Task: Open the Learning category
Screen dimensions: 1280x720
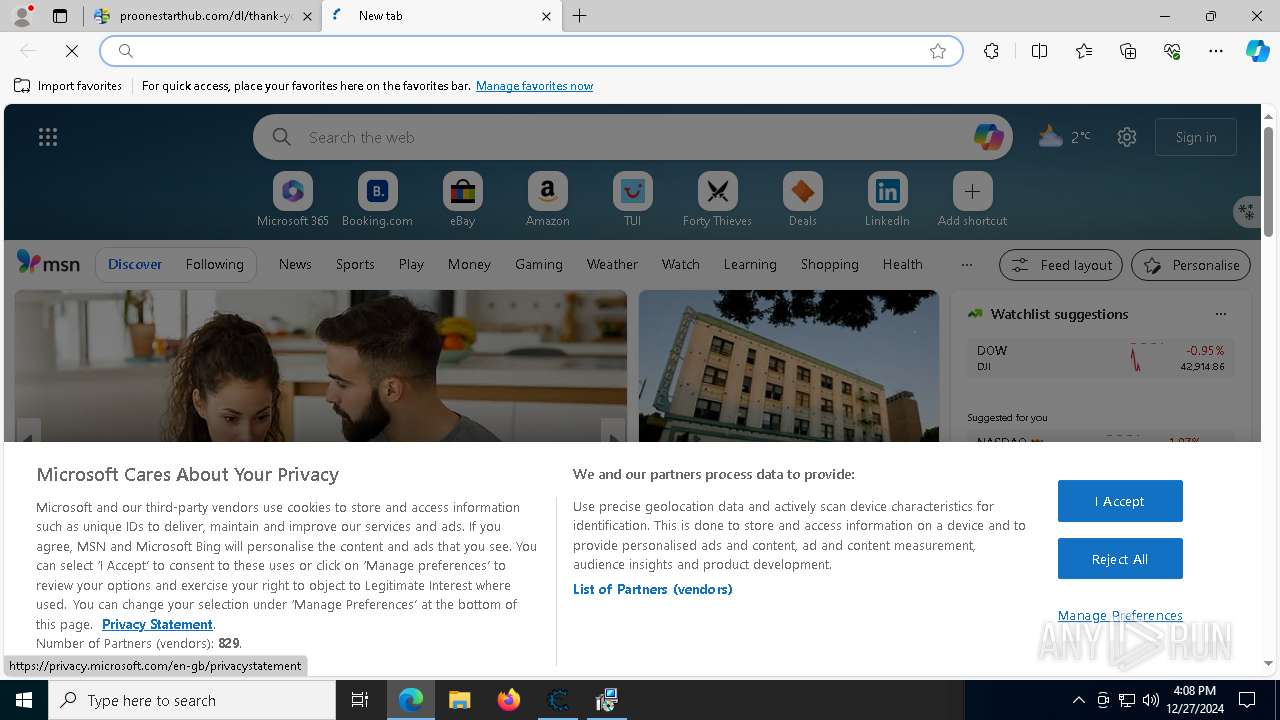Action: pos(750,264)
